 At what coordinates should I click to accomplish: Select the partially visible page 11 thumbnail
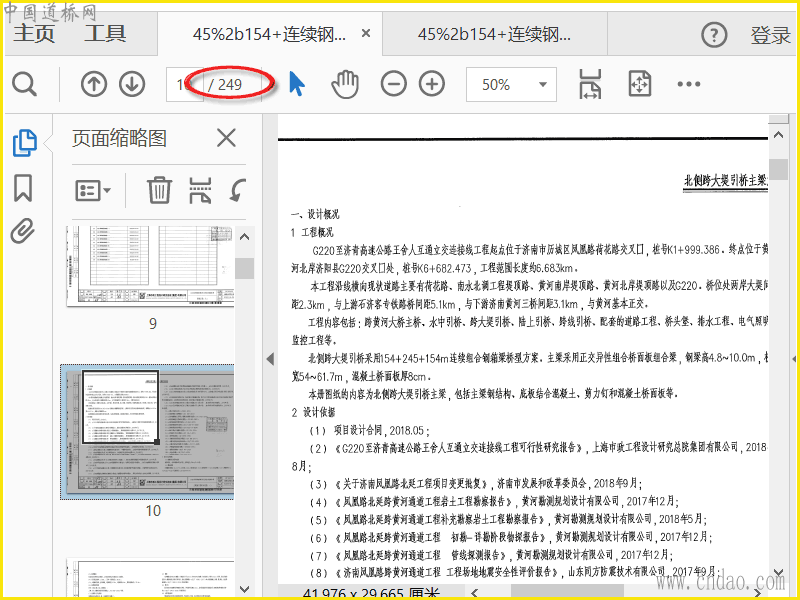pyautogui.click(x=150, y=578)
